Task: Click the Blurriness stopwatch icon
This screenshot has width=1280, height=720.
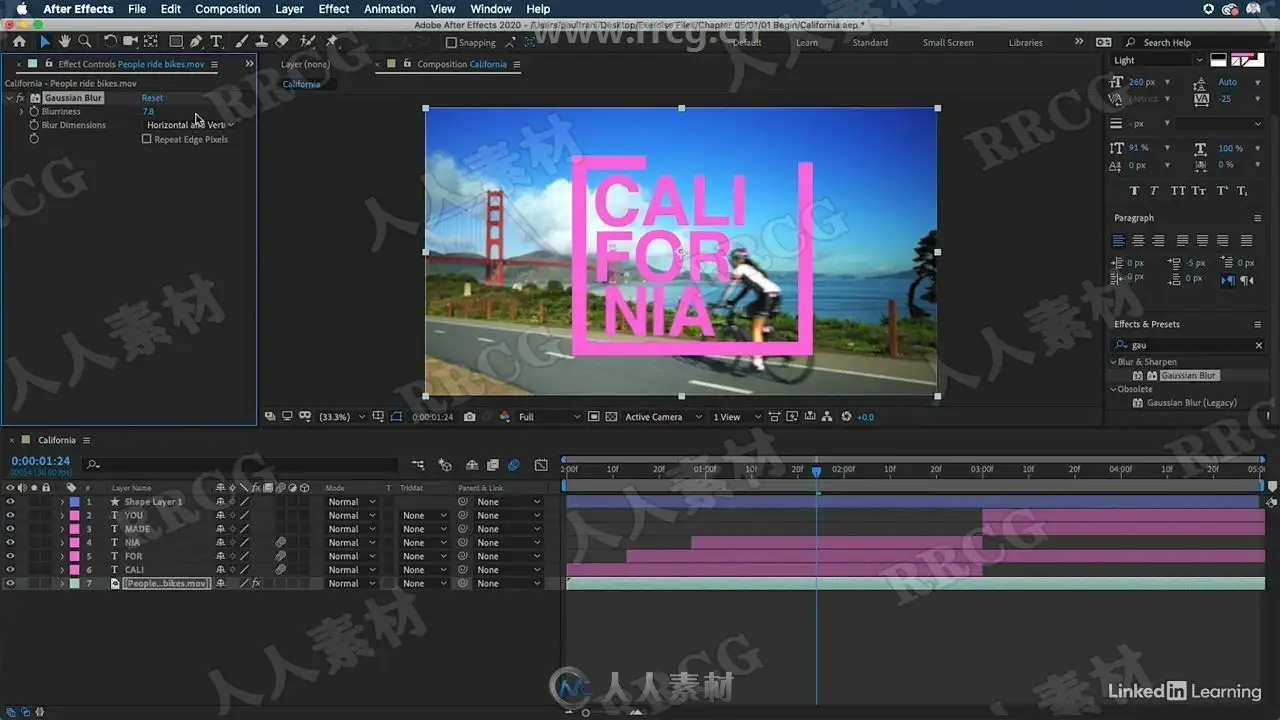Action: [34, 112]
